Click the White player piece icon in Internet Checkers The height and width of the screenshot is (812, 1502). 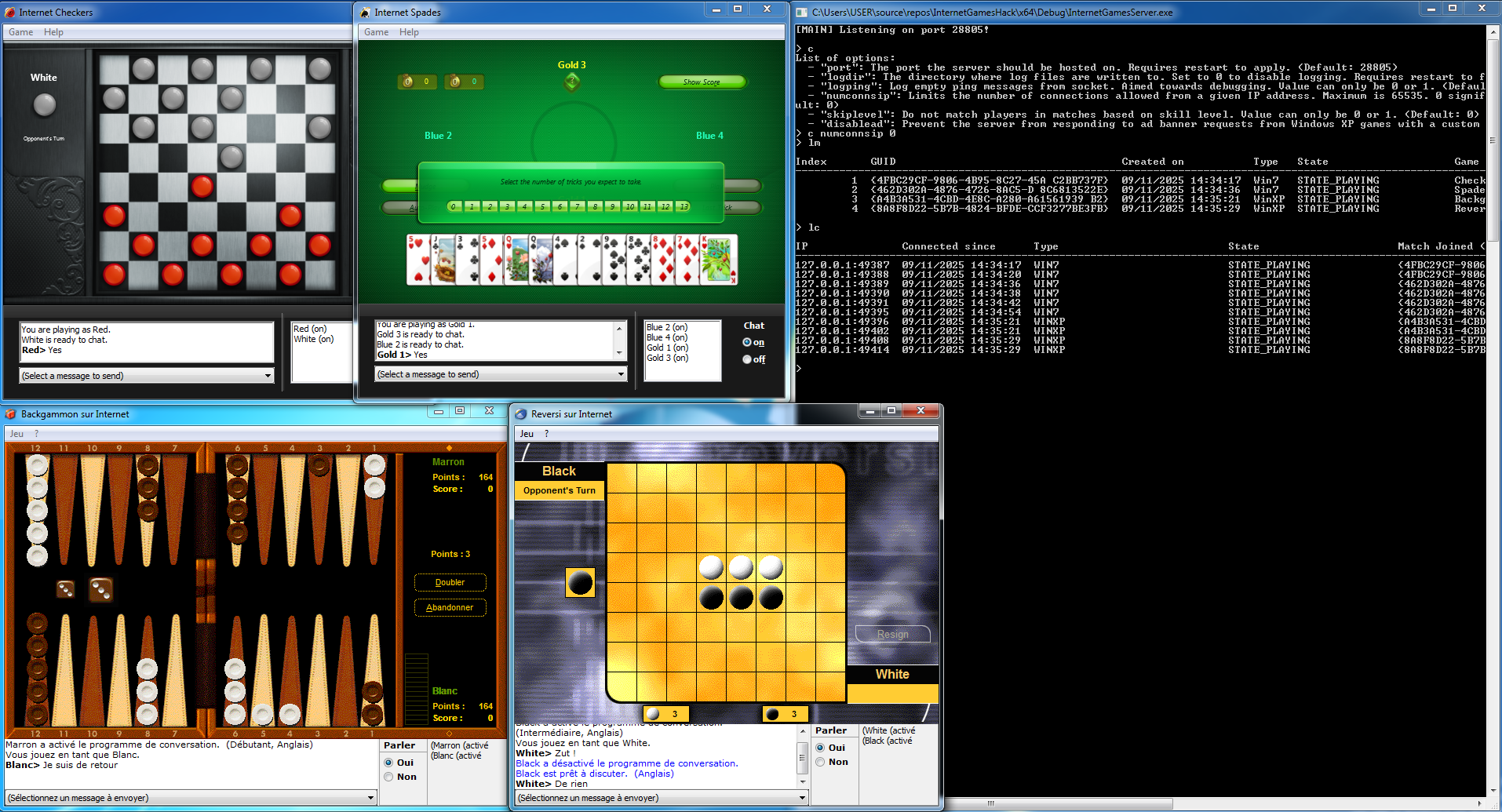tap(44, 104)
